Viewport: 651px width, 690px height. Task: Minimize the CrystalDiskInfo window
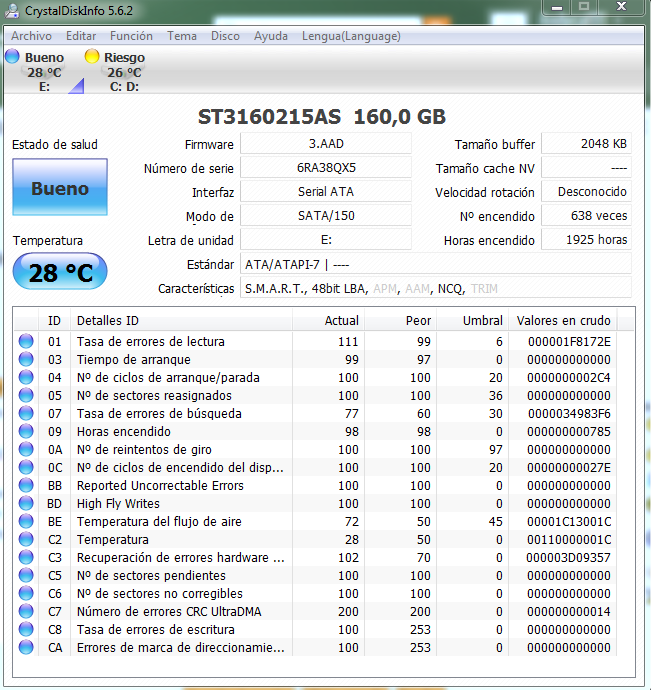coord(557,7)
